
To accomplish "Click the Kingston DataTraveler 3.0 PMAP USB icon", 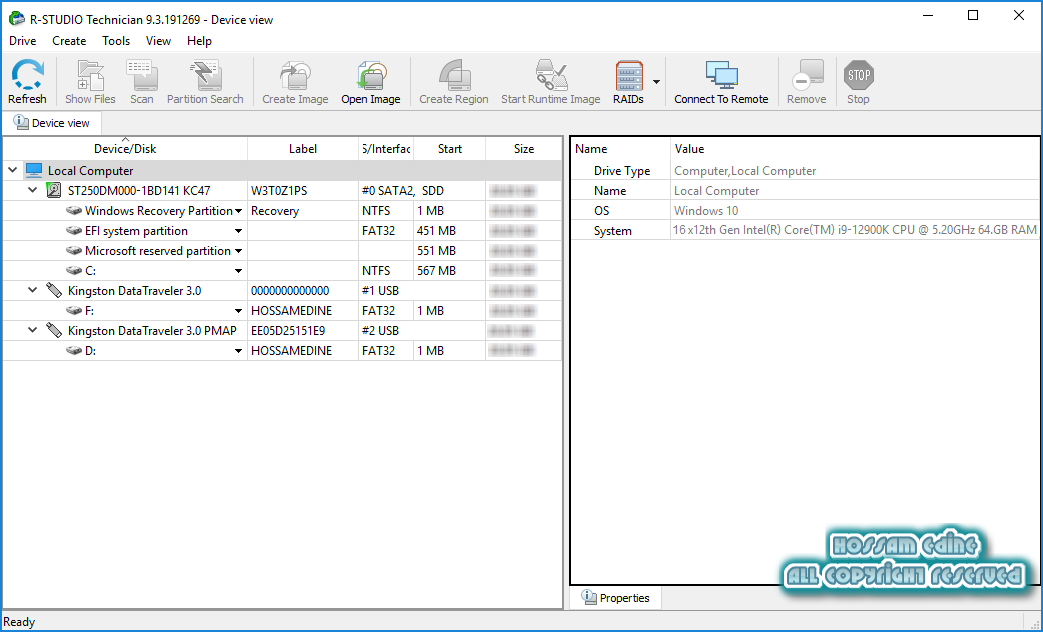I will coord(54,331).
